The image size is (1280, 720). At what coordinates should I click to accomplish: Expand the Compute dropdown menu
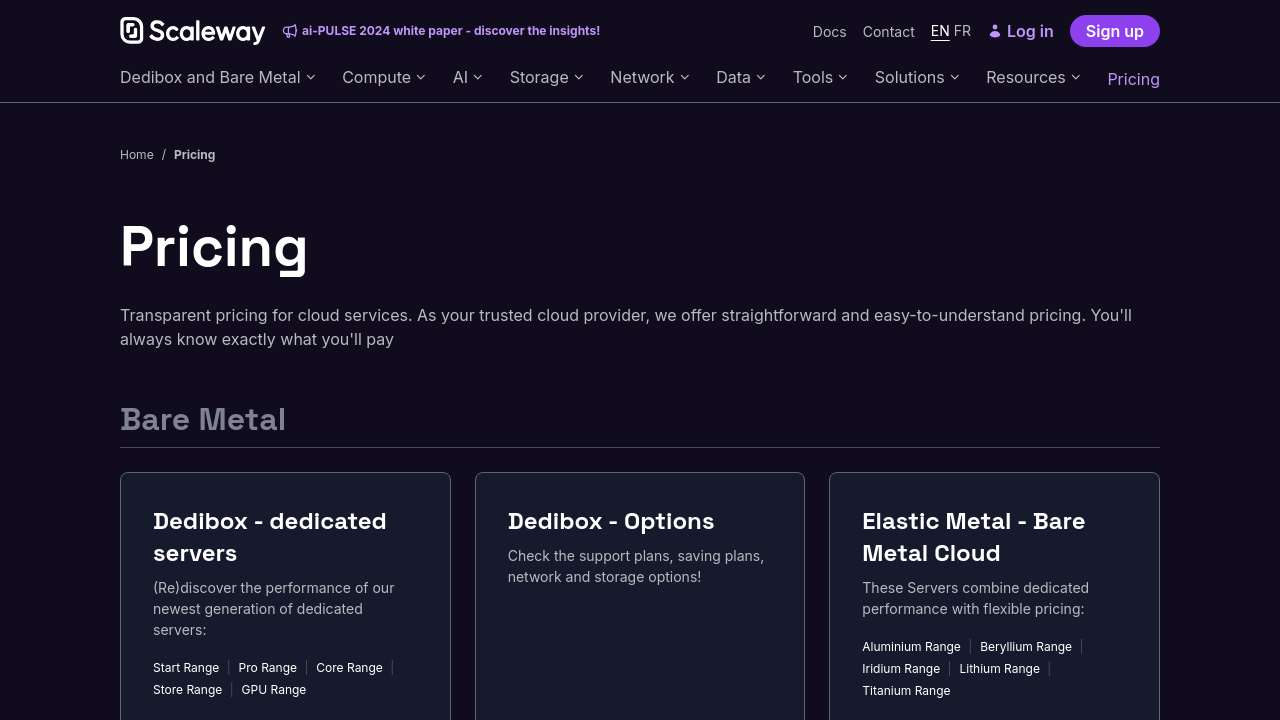(x=383, y=78)
